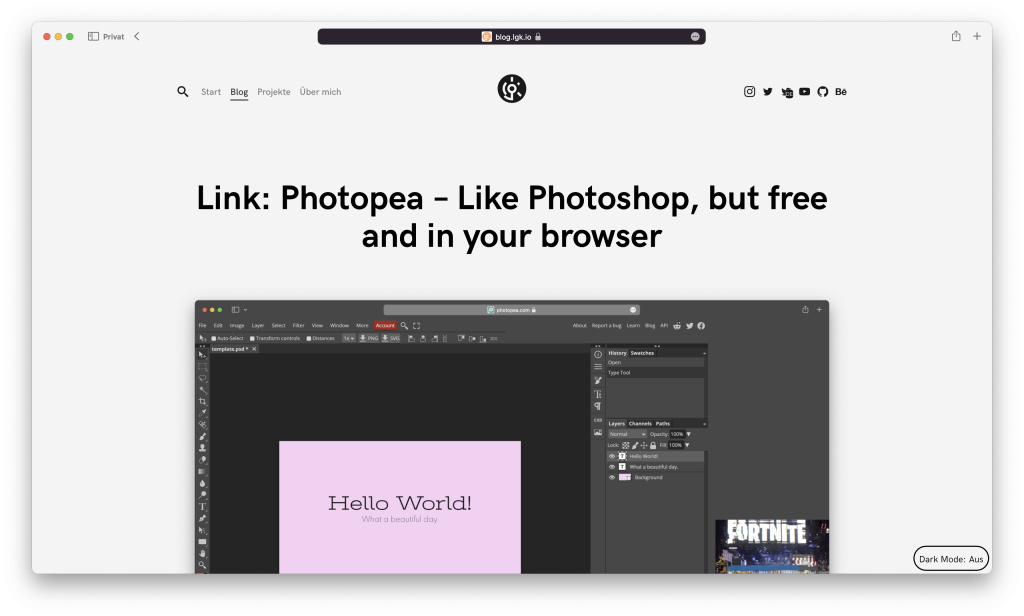Open the Normal blend mode dropdown

[x=627, y=434]
